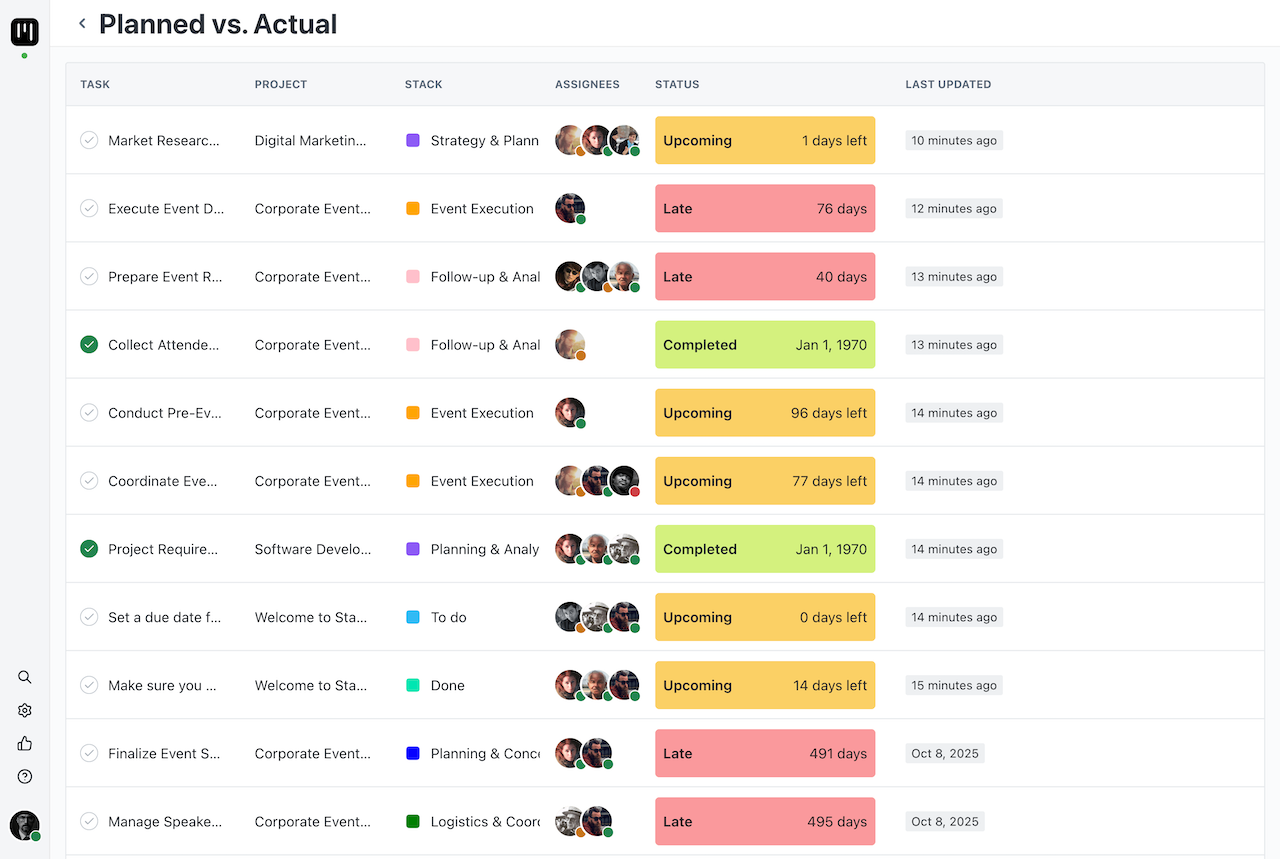Click the Late 495 days status badge
This screenshot has width=1280, height=859.
pos(765,822)
